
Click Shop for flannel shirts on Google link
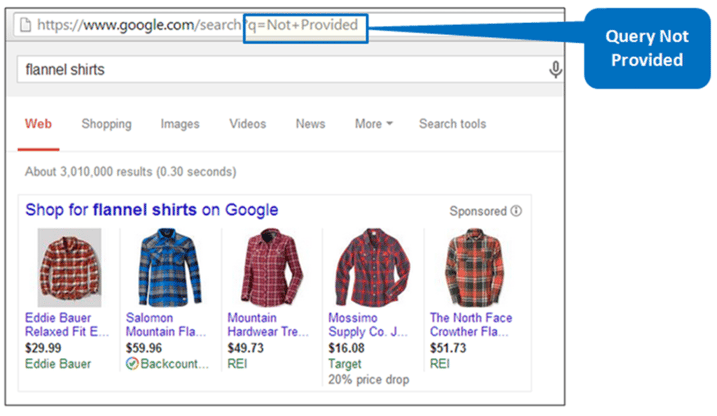(152, 210)
